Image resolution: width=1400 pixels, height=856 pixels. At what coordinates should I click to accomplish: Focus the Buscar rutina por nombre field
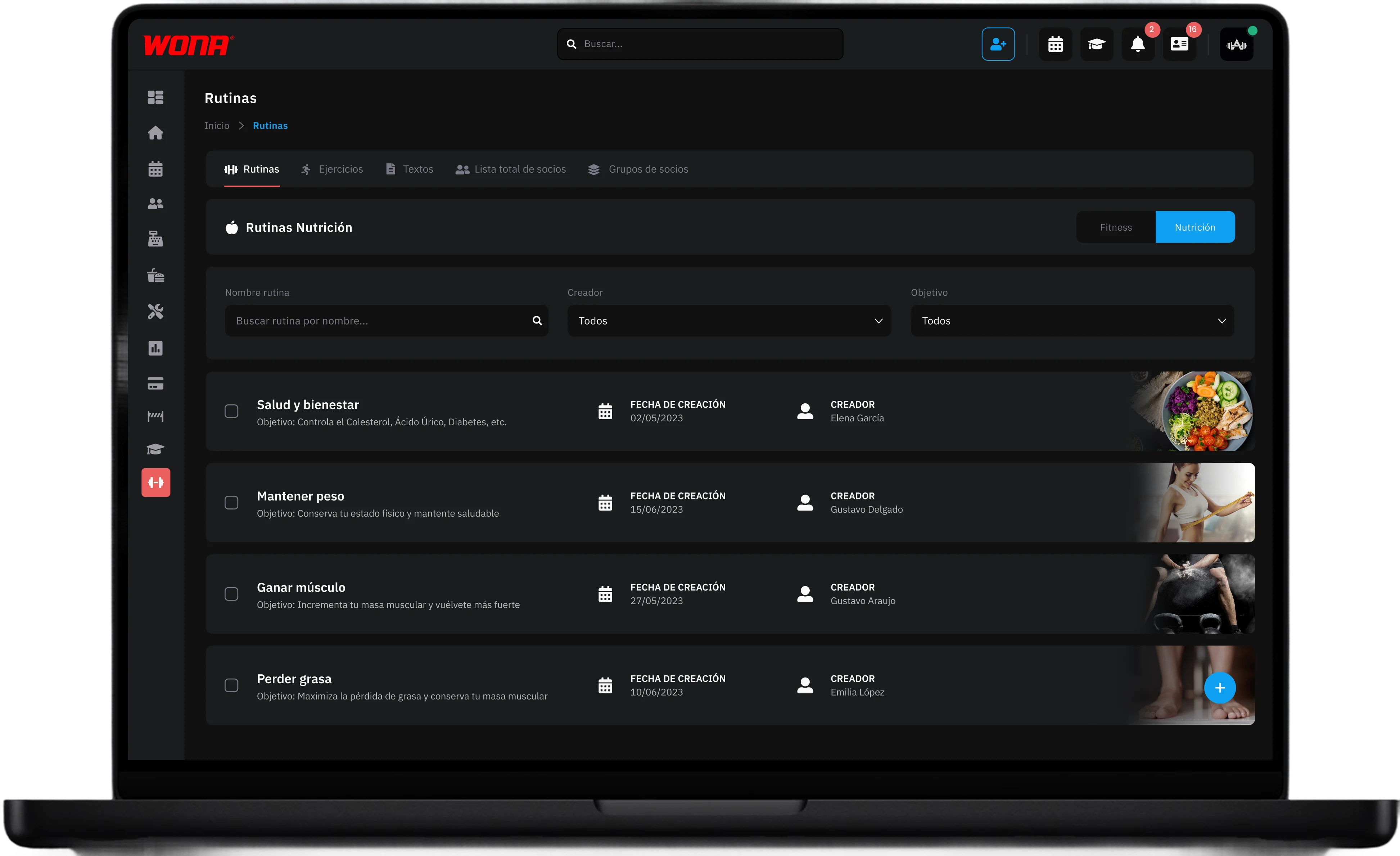point(387,321)
